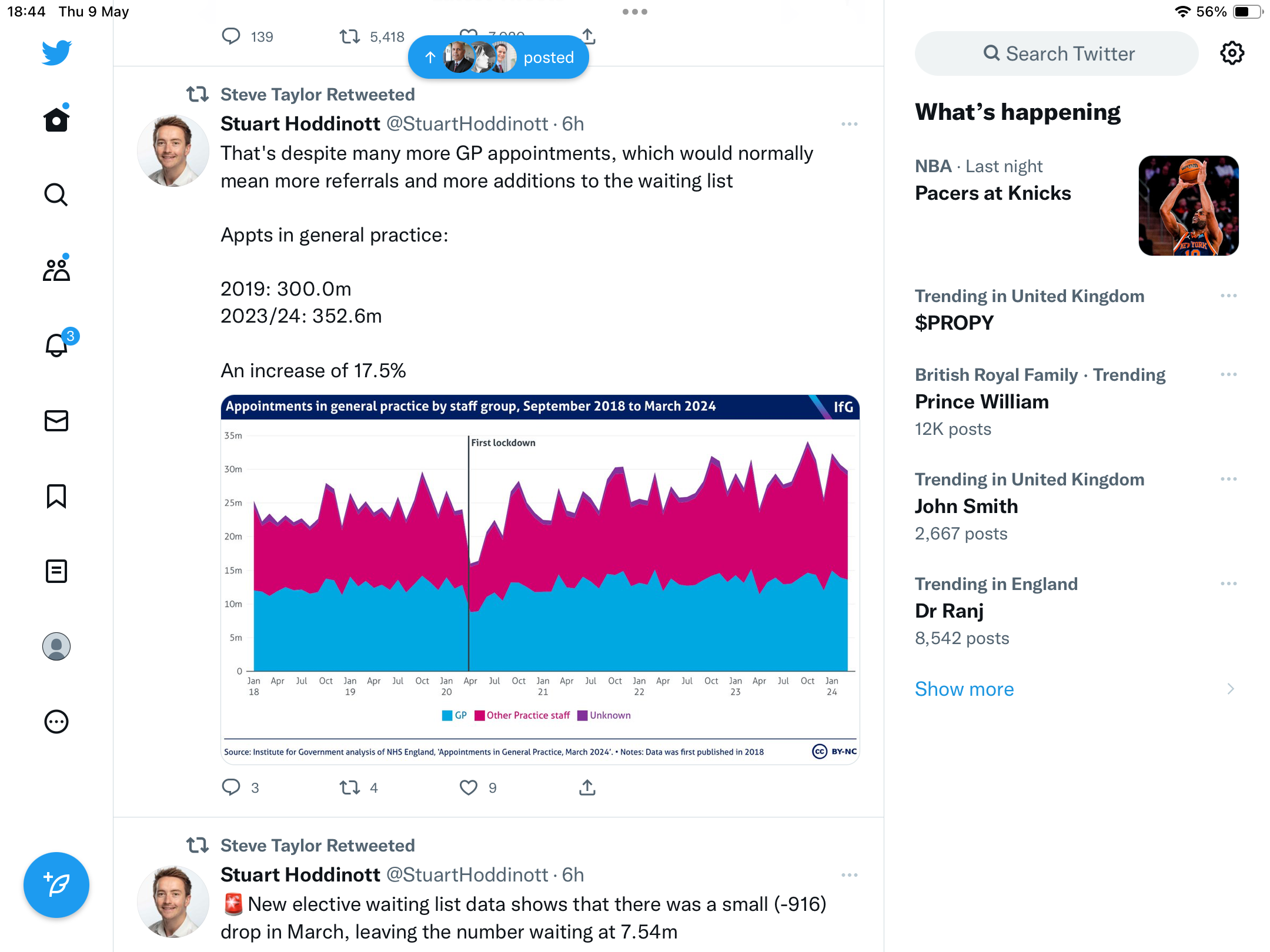Viewport: 1270px width, 952px height.
Task: Open the Lists icon in sidebar
Action: tap(56, 571)
